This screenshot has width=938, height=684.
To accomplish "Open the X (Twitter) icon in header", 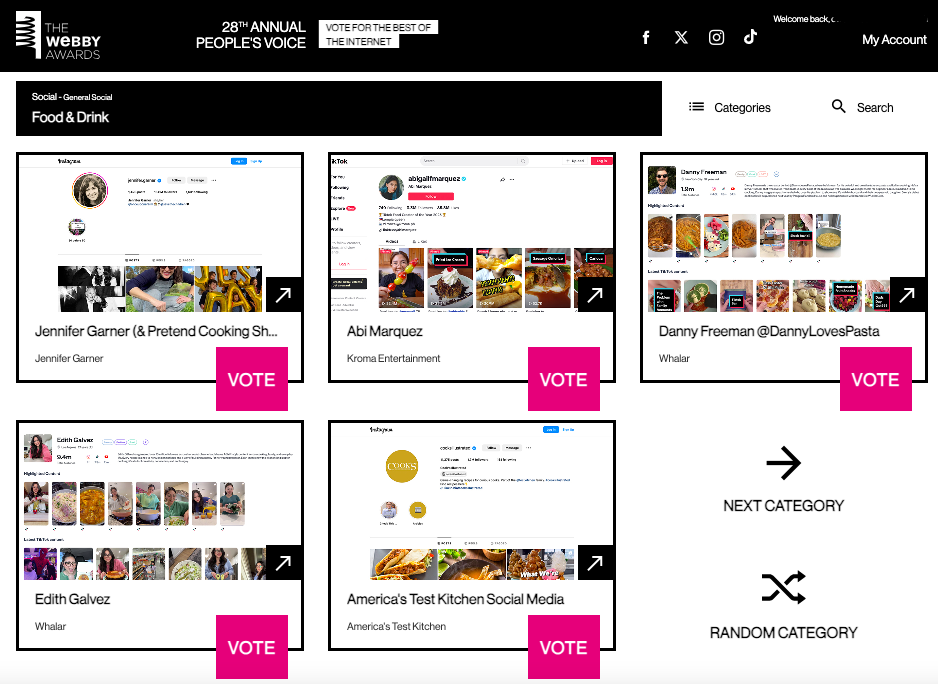I will tap(681, 38).
